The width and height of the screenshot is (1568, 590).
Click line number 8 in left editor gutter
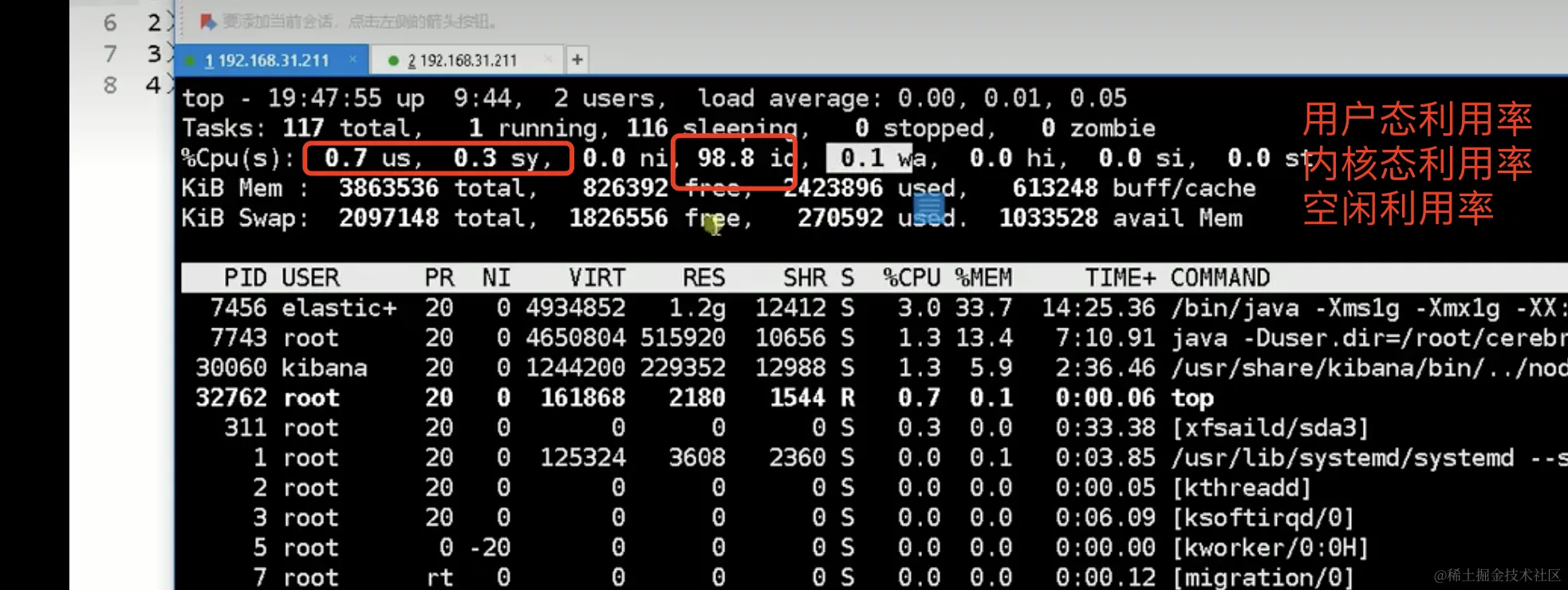coord(110,85)
